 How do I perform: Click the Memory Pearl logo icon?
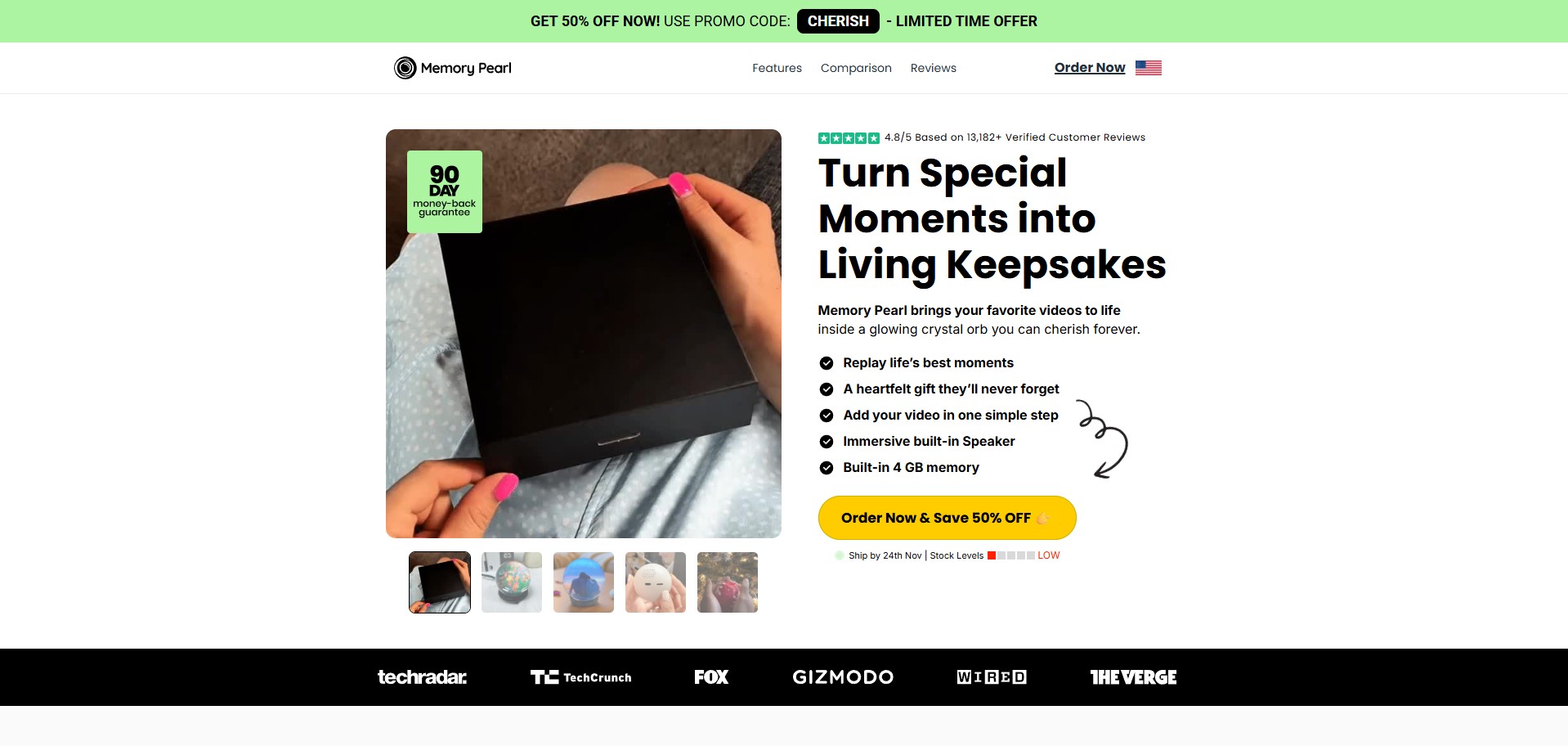coord(405,68)
